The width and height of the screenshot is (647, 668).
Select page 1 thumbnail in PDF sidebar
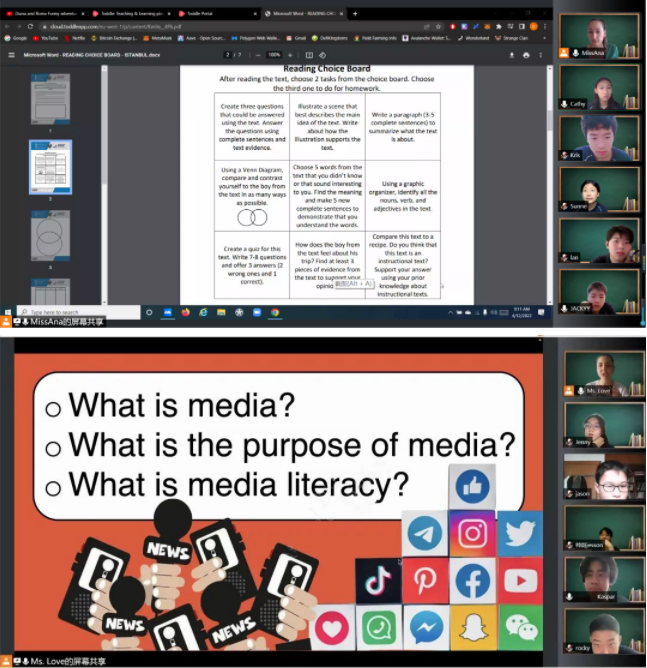(50, 99)
